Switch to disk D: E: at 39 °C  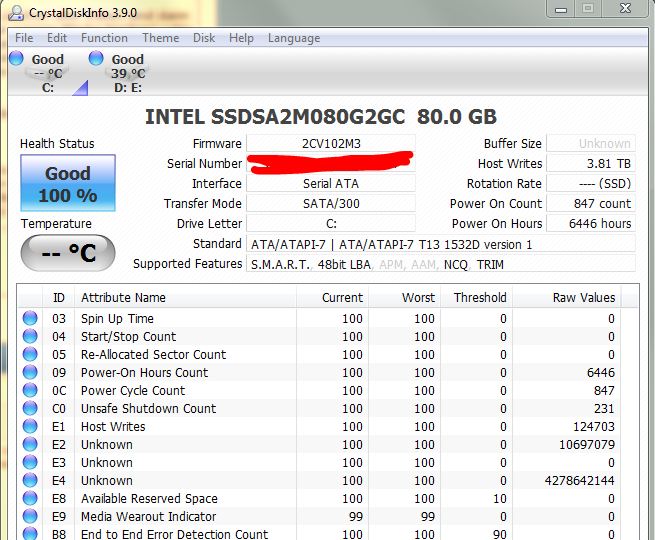(127, 73)
